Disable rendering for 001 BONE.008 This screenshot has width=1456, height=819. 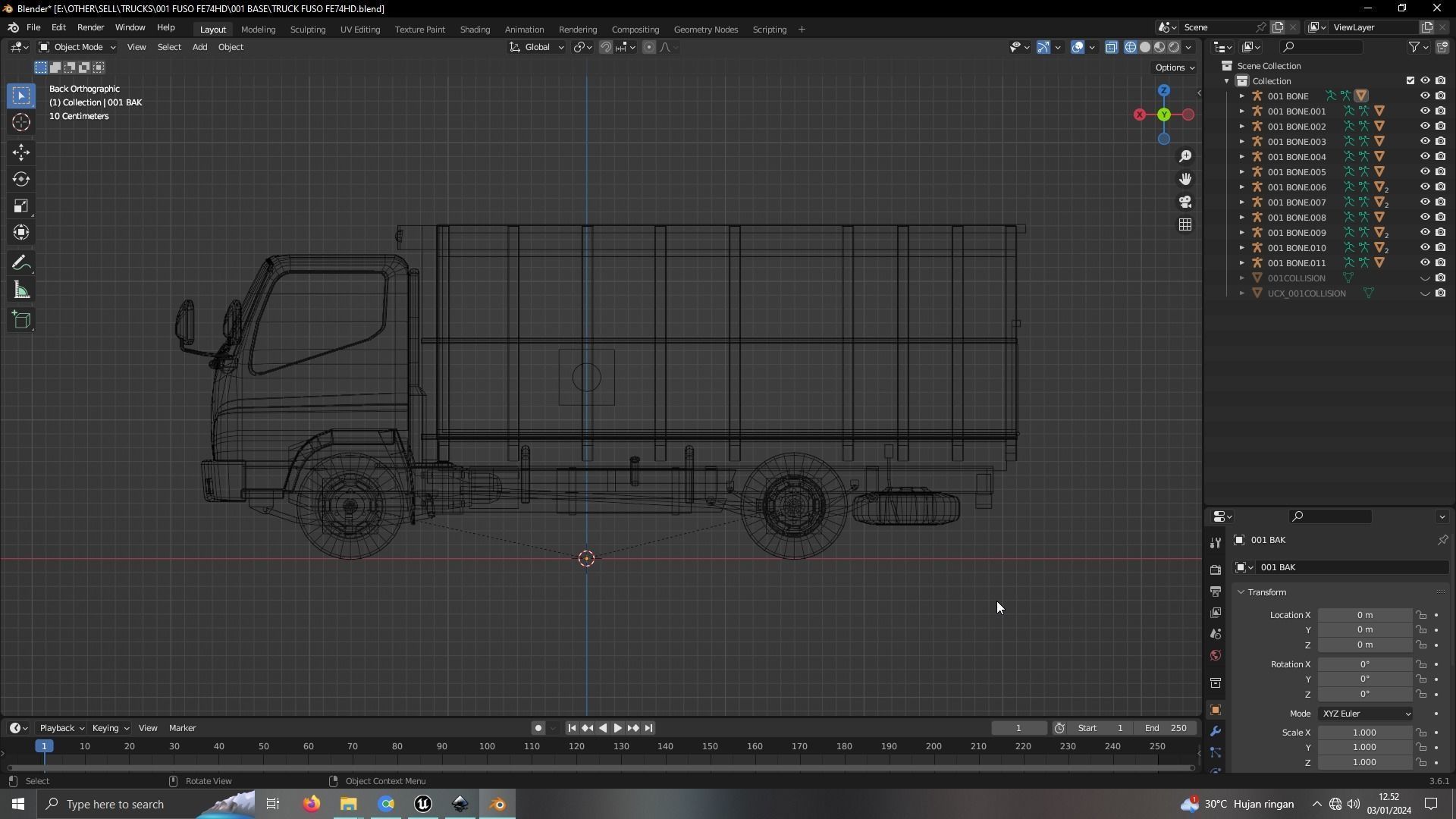[x=1441, y=218]
